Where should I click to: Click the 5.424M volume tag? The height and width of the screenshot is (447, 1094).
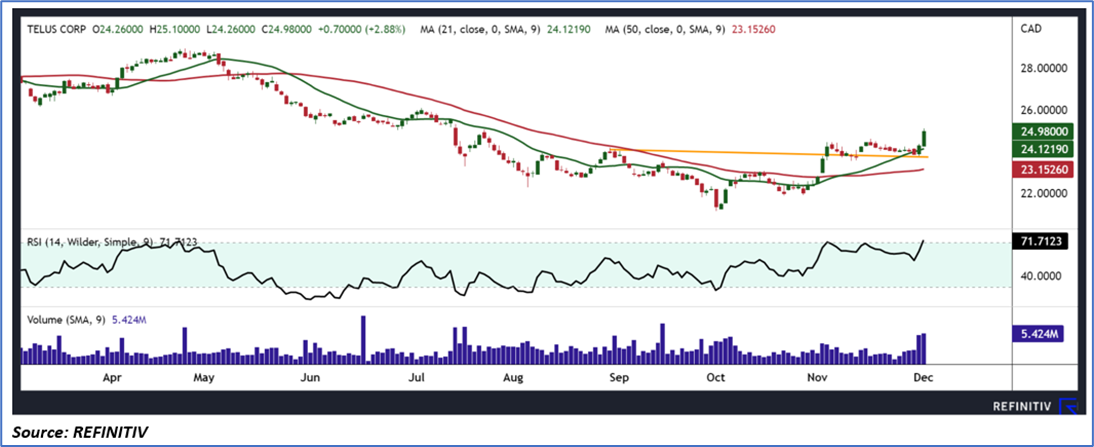coord(1036,334)
